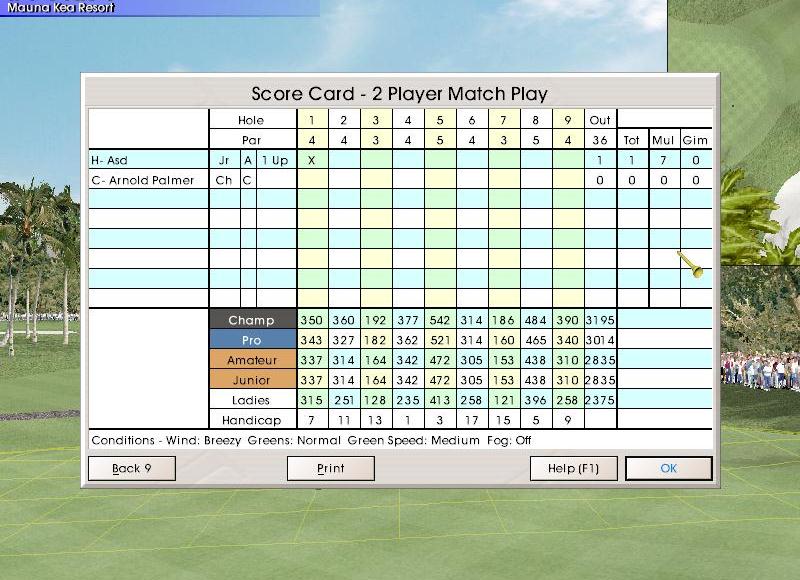The height and width of the screenshot is (580, 800).
Task: Select the Champ tee label
Action: click(x=252, y=320)
